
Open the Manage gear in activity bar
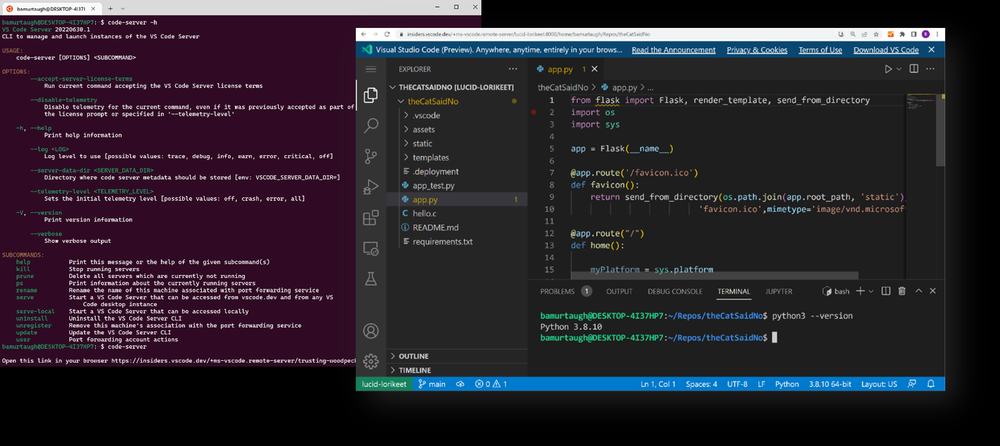(x=371, y=361)
